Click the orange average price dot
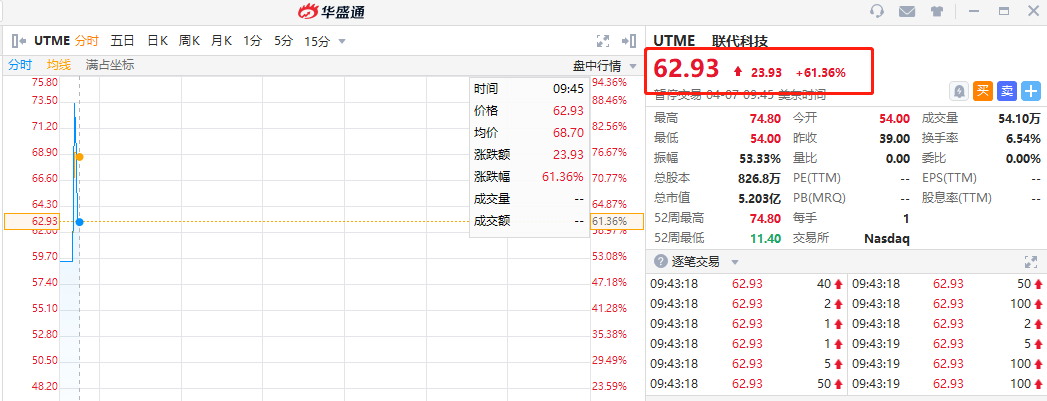This screenshot has height=401, width=1047. pyautogui.click(x=79, y=157)
